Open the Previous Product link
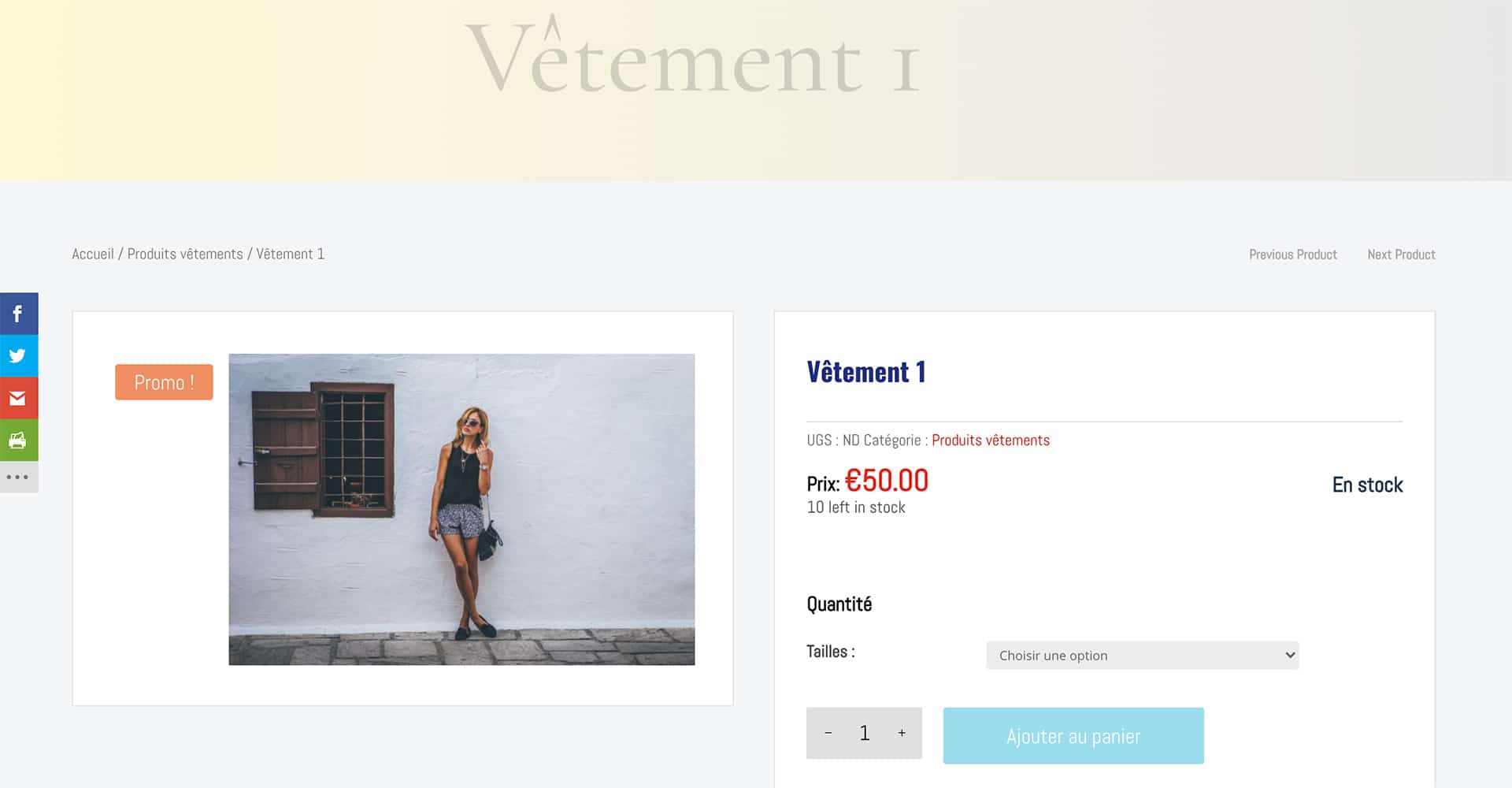The height and width of the screenshot is (788, 1512). (x=1293, y=255)
